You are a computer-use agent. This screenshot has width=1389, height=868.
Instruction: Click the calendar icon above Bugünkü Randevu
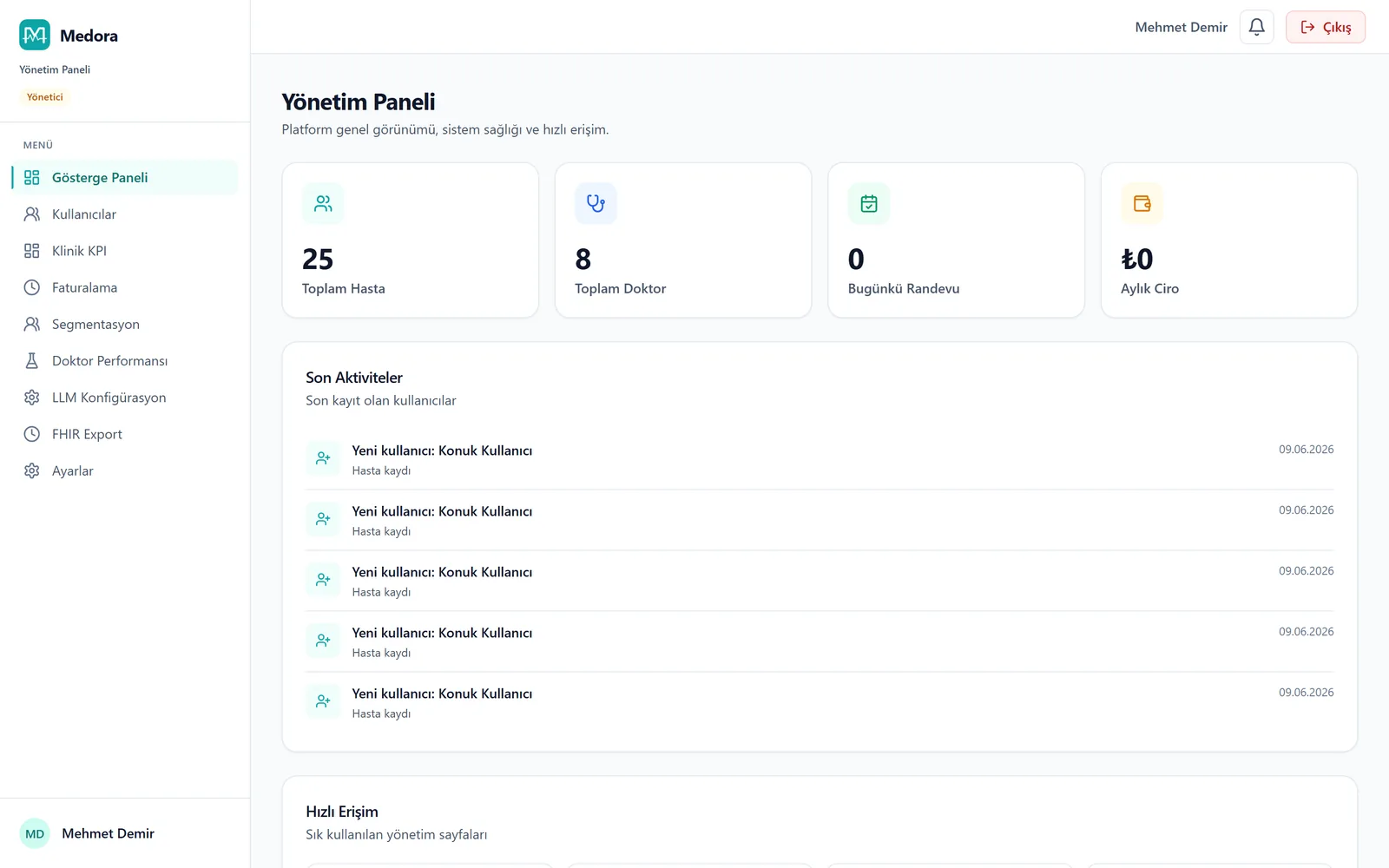point(869,203)
